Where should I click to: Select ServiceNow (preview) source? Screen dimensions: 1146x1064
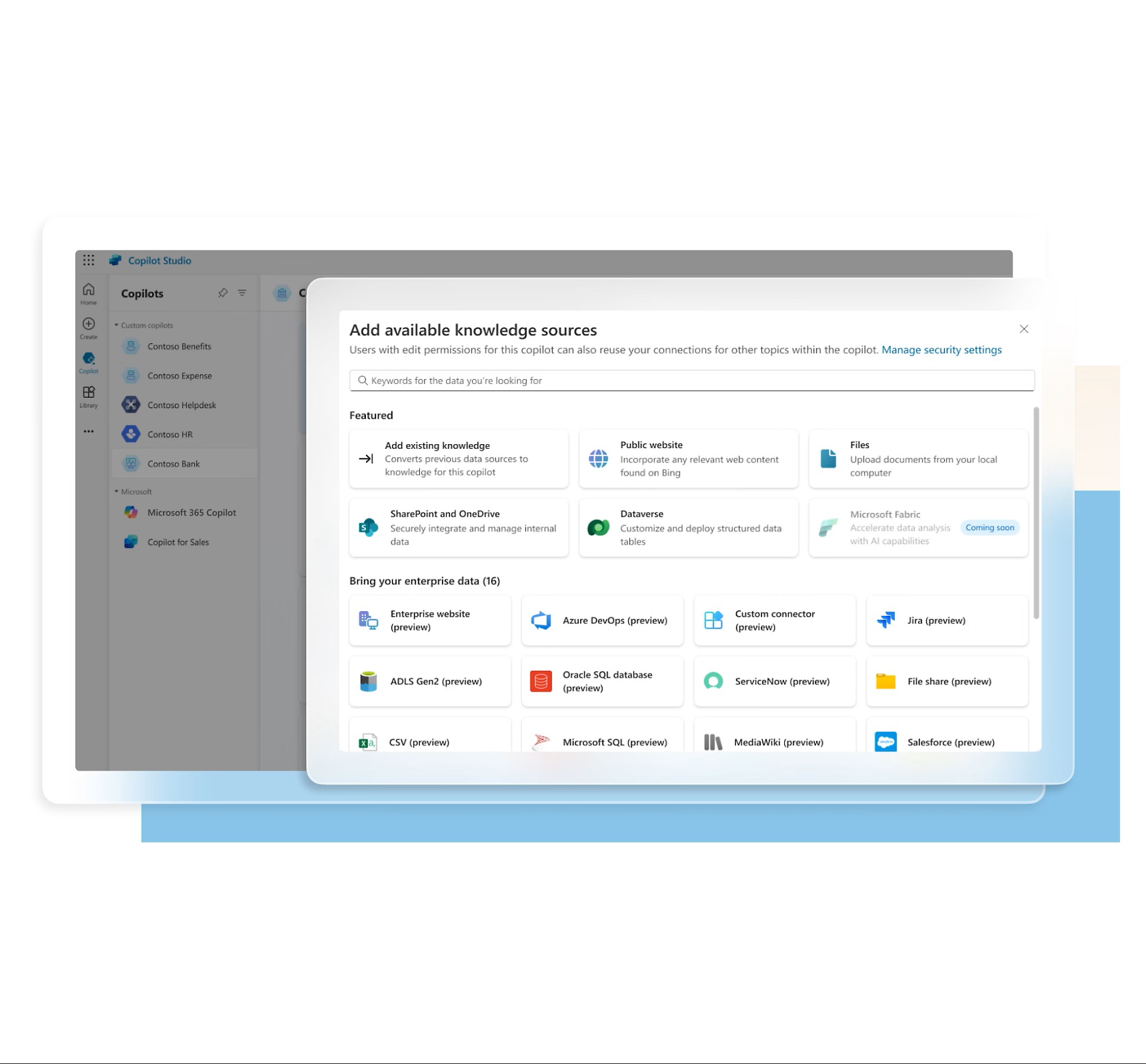pos(775,681)
